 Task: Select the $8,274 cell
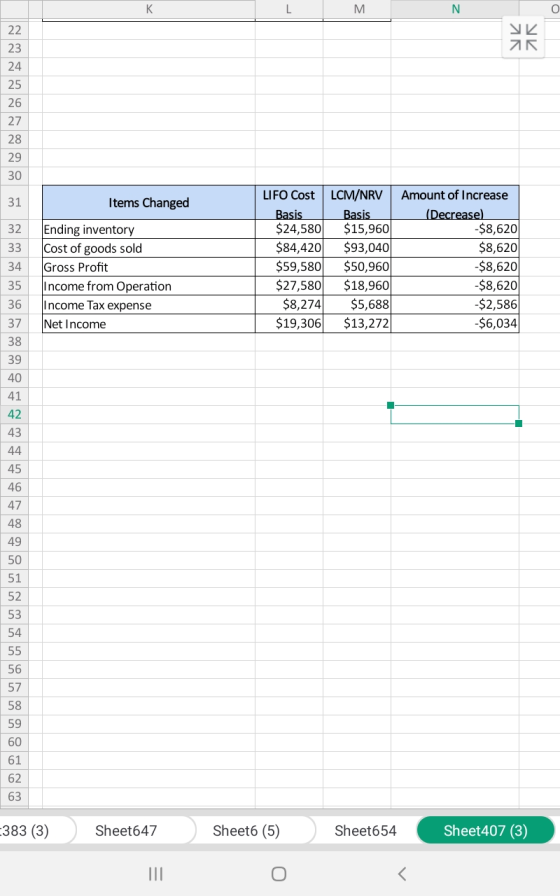(x=289, y=305)
